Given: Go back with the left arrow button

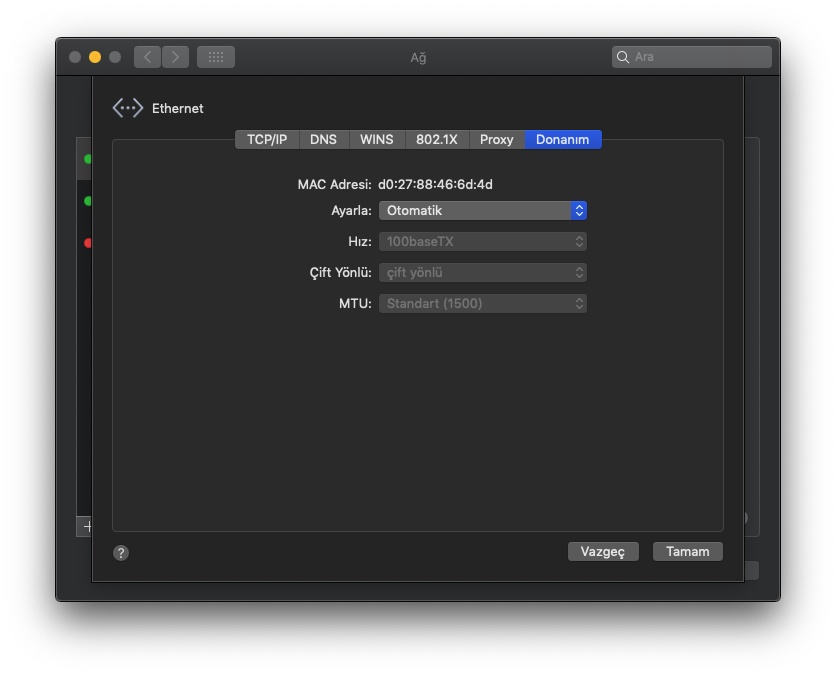Looking at the screenshot, I should [147, 57].
